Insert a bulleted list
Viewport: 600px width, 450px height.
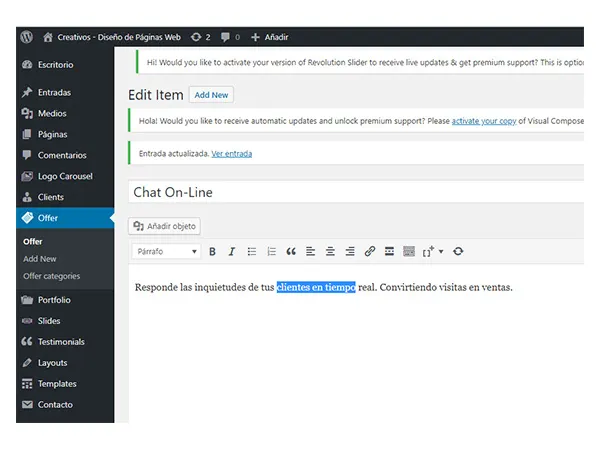pyautogui.click(x=251, y=251)
